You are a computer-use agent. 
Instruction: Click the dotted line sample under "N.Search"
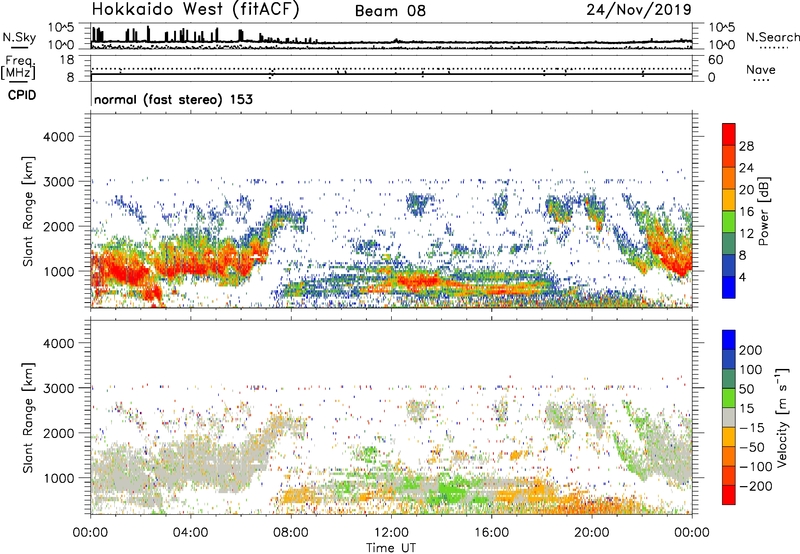774,48
